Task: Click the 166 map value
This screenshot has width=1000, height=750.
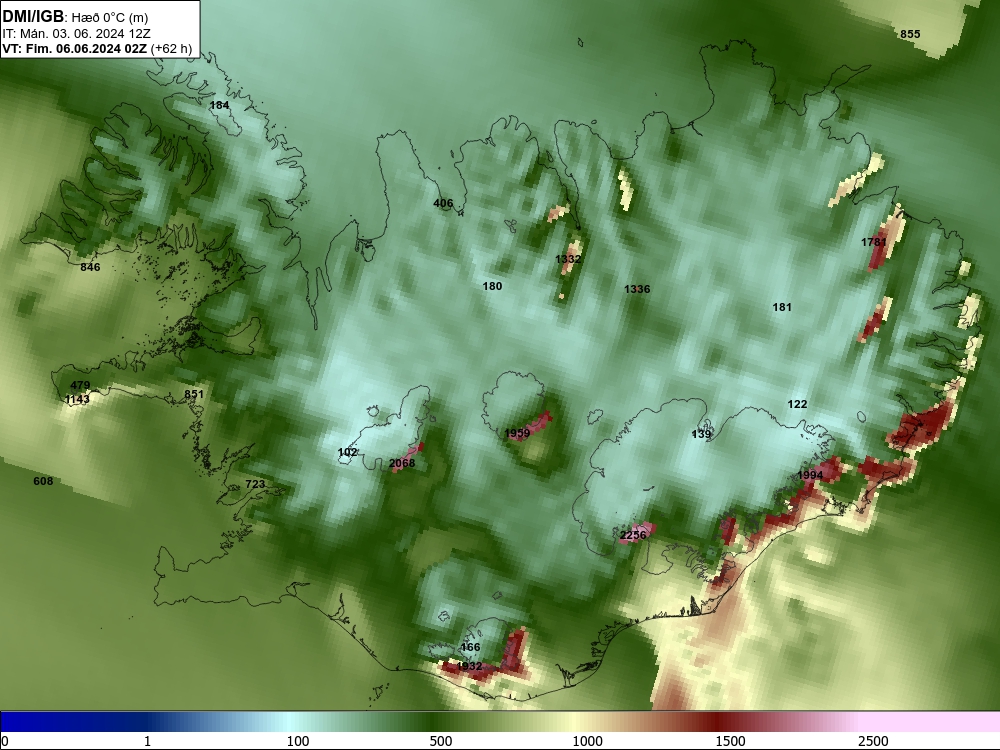Action: click(x=470, y=647)
